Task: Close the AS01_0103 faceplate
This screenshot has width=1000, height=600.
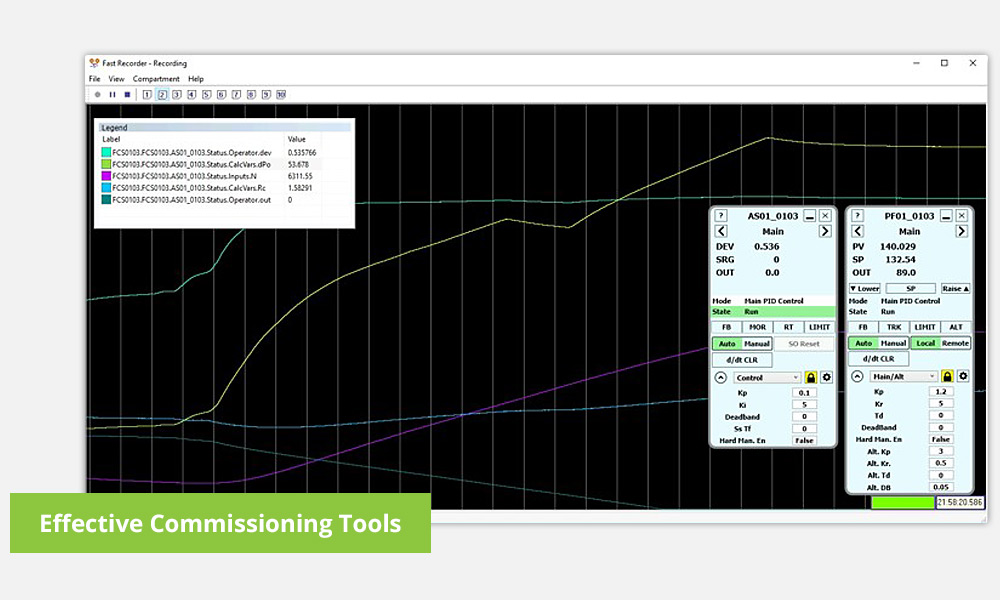Action: coord(825,216)
